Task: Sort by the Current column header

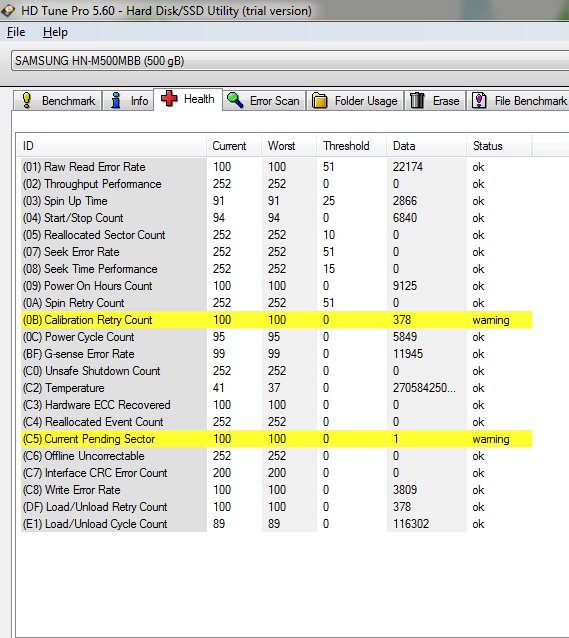Action: click(x=234, y=146)
